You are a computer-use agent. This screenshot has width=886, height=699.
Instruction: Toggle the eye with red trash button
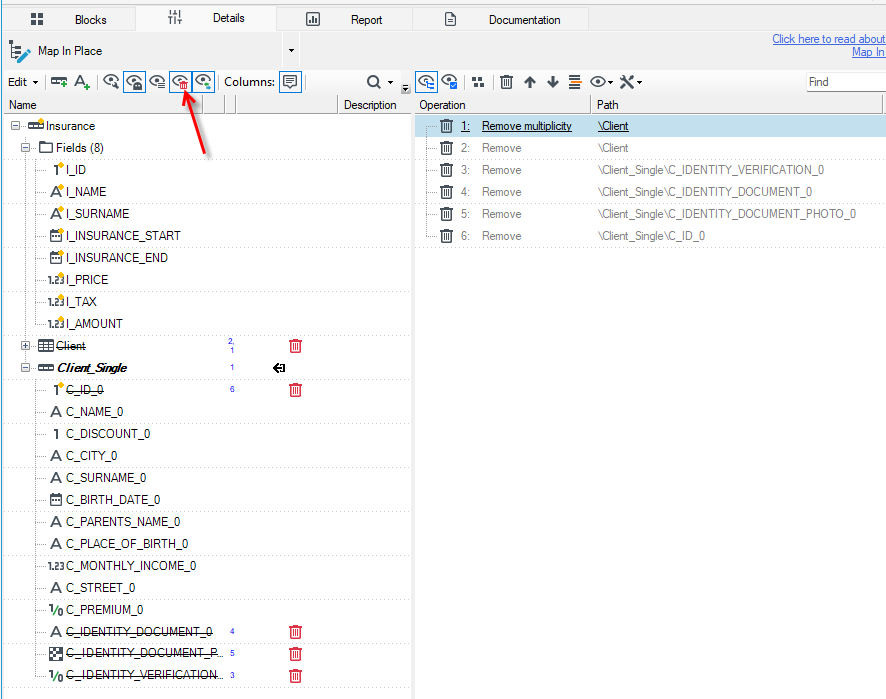coord(180,82)
